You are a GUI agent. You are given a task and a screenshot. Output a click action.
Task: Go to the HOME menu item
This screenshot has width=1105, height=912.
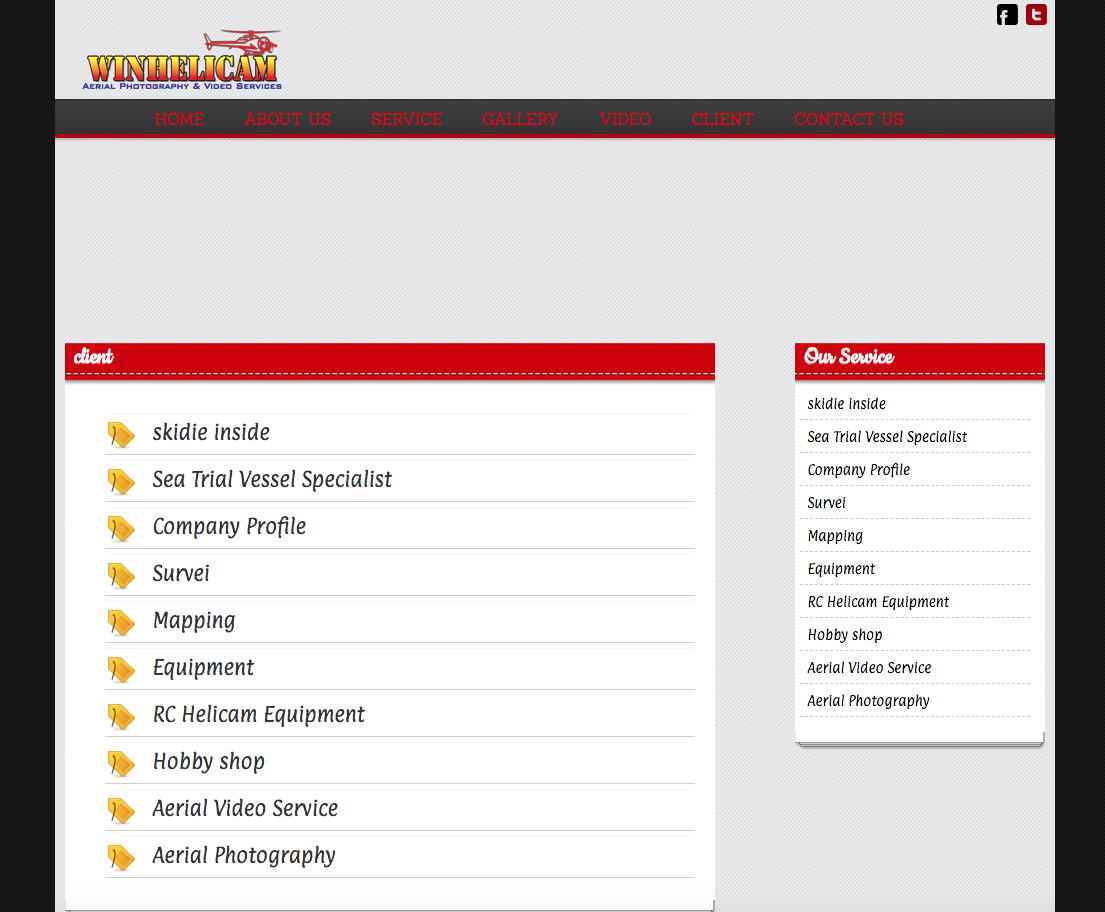[x=179, y=119]
